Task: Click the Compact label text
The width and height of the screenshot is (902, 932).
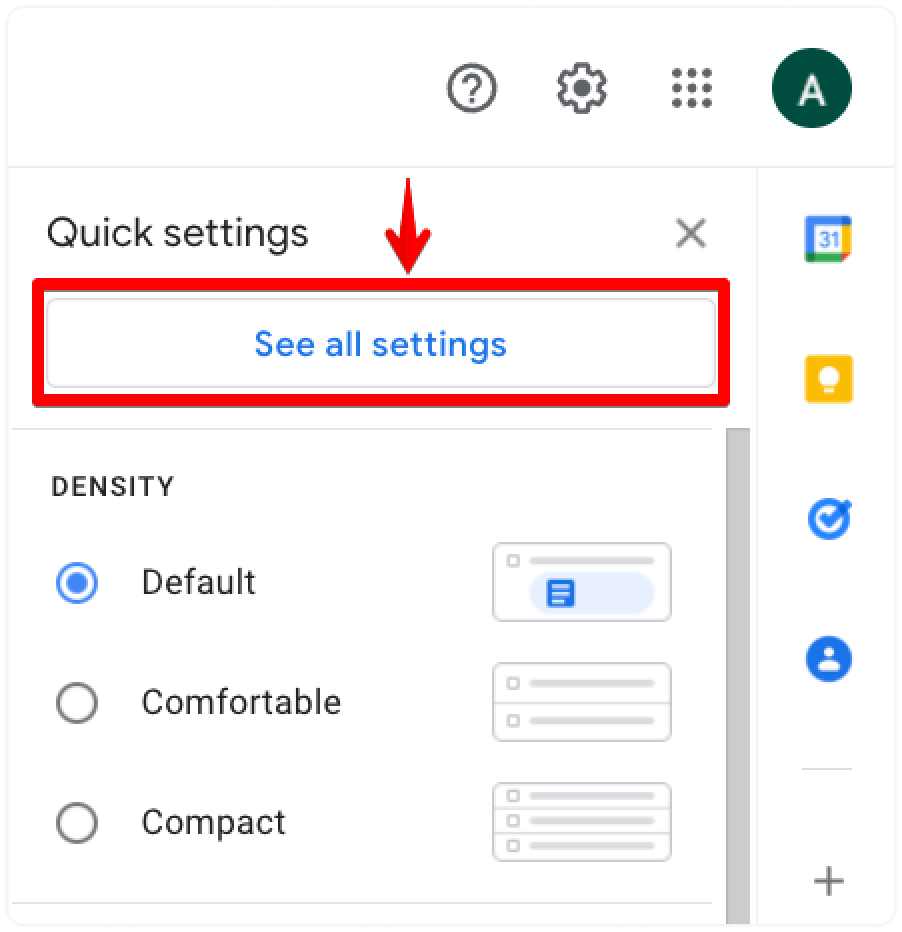Action: 213,824
